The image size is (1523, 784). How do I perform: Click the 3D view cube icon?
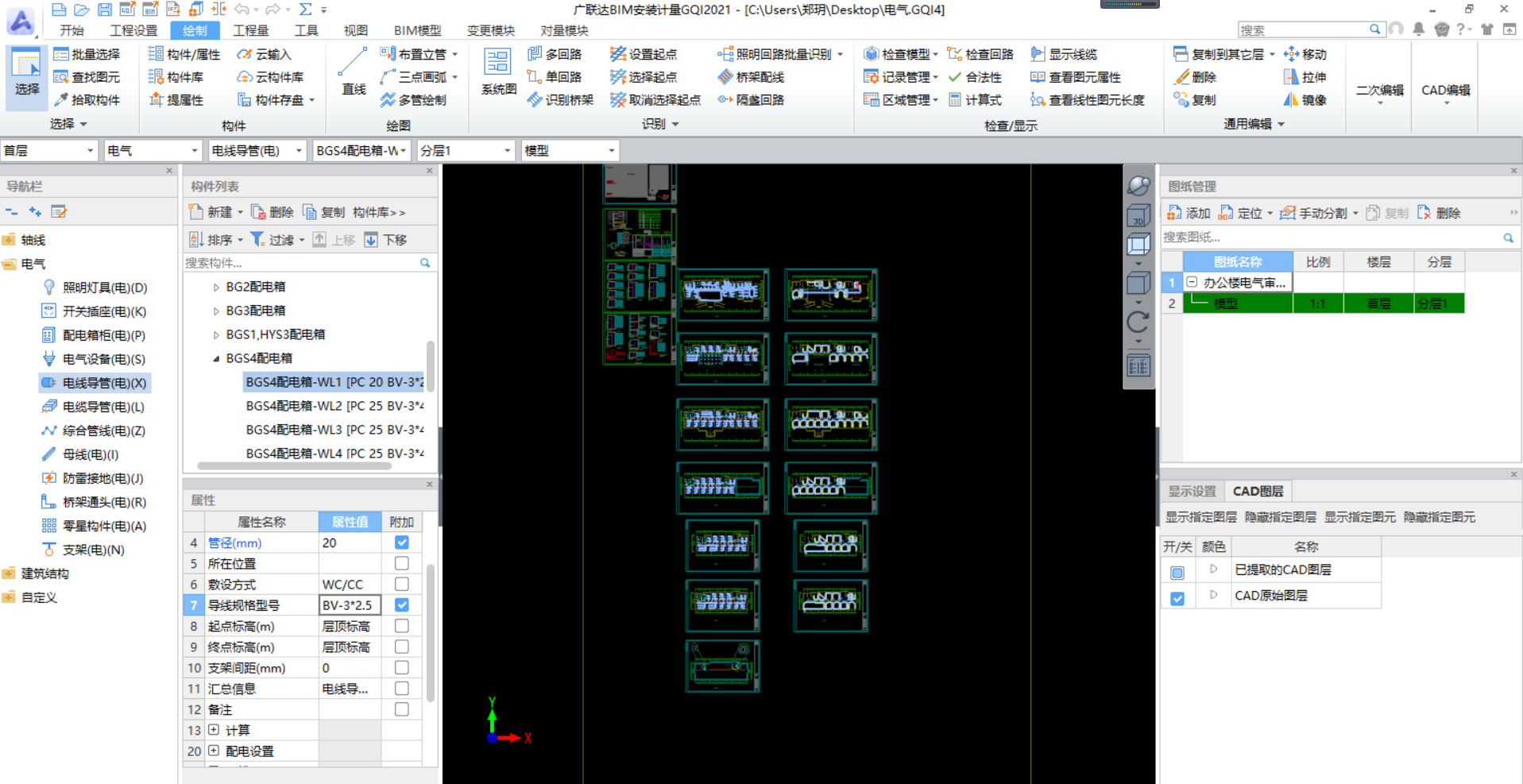[1138, 214]
